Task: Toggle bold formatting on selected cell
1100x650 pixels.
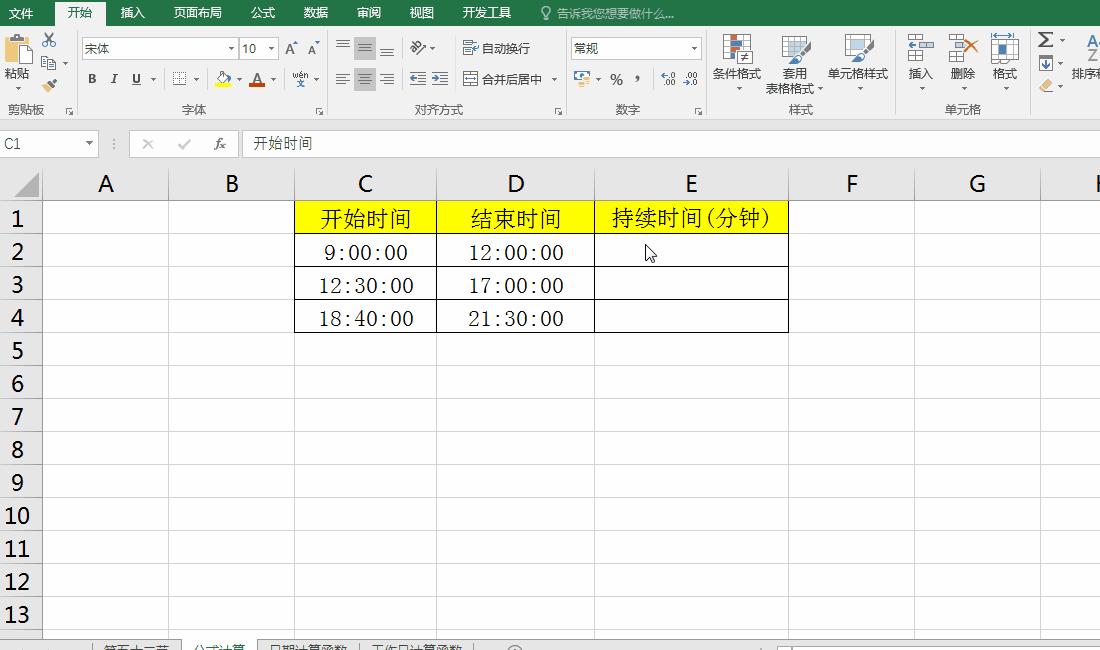Action: tap(91, 79)
